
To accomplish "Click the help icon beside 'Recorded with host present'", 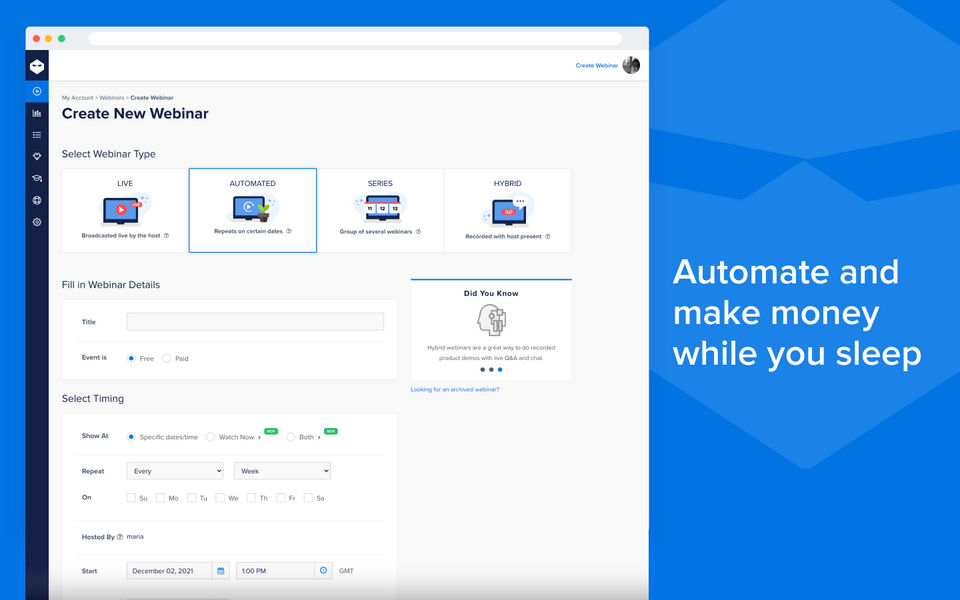I will pos(547,236).
